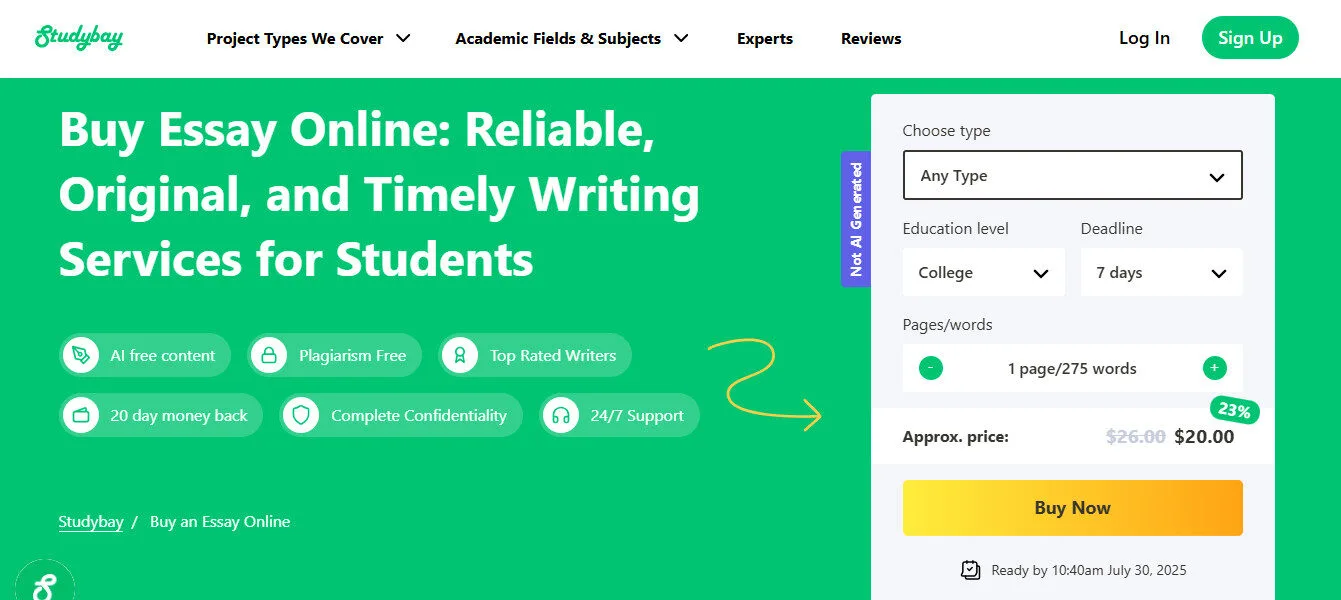The width and height of the screenshot is (1341, 600).
Task: Click the 24/7 Support headphones icon
Action: (x=560, y=415)
